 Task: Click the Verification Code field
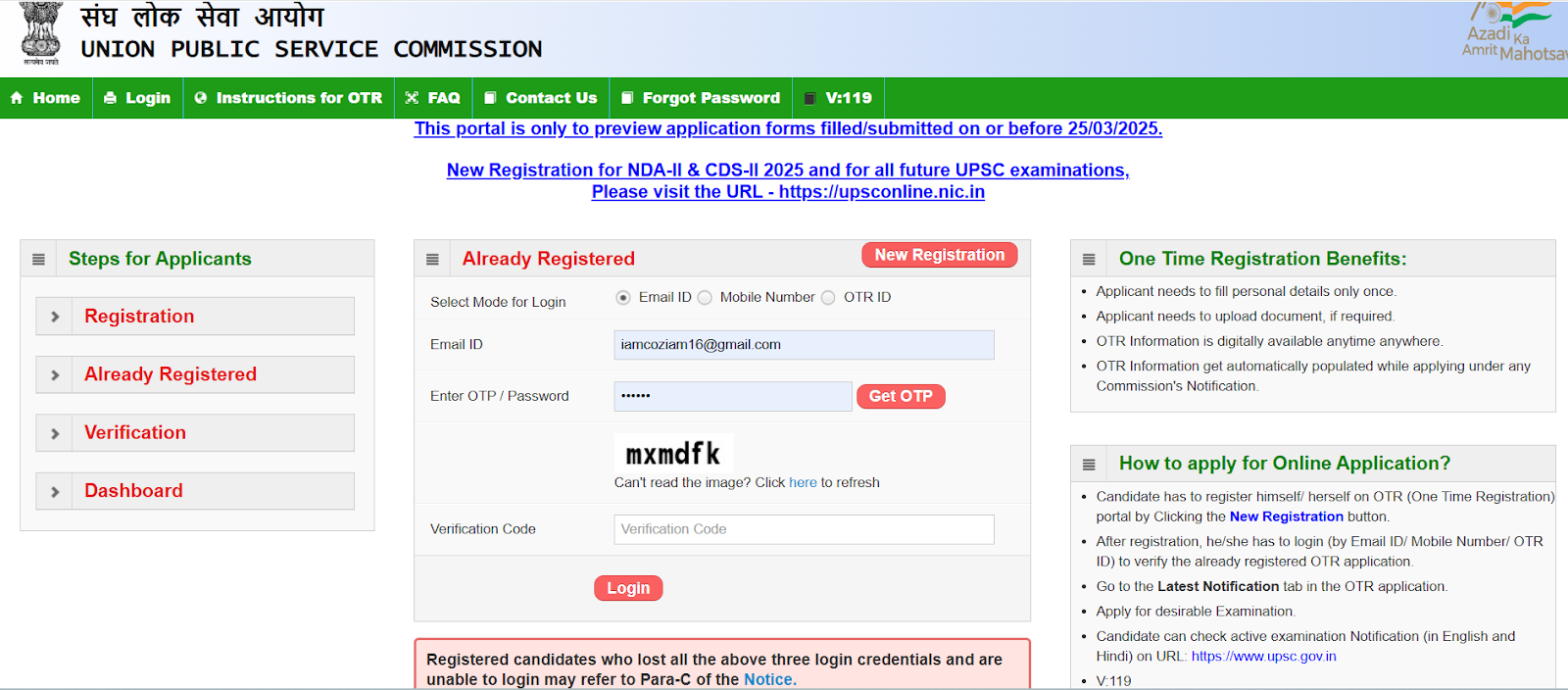[805, 529]
